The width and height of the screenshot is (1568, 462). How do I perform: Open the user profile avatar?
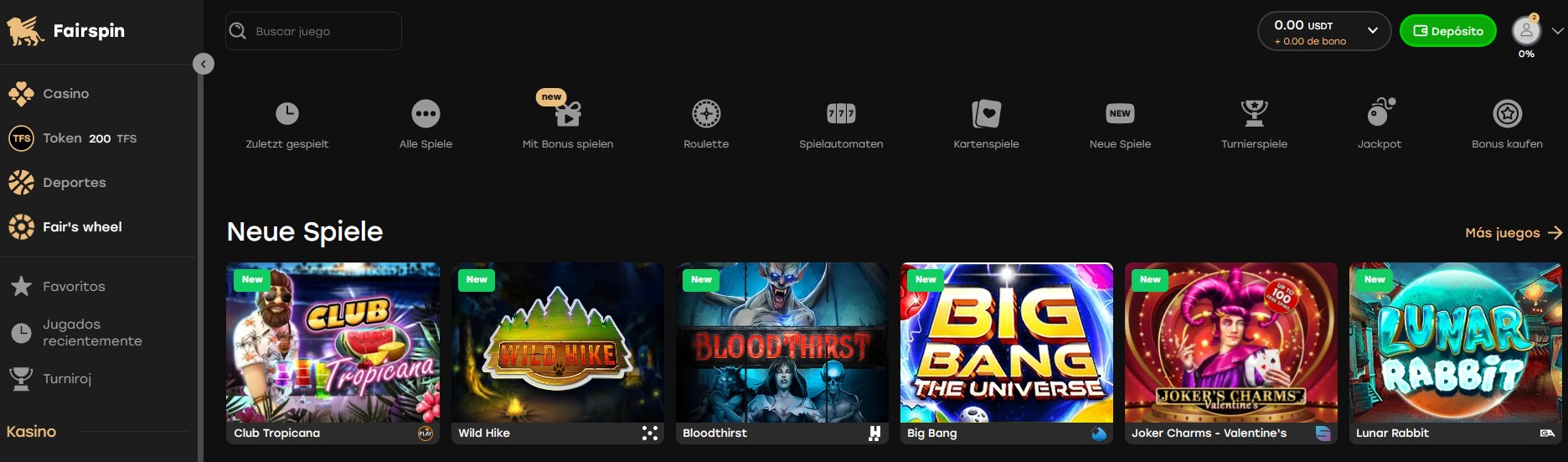pyautogui.click(x=1526, y=31)
